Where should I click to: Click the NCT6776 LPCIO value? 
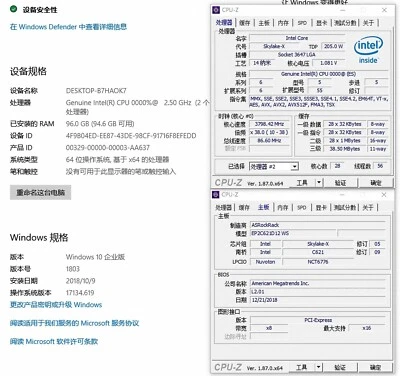318,262
